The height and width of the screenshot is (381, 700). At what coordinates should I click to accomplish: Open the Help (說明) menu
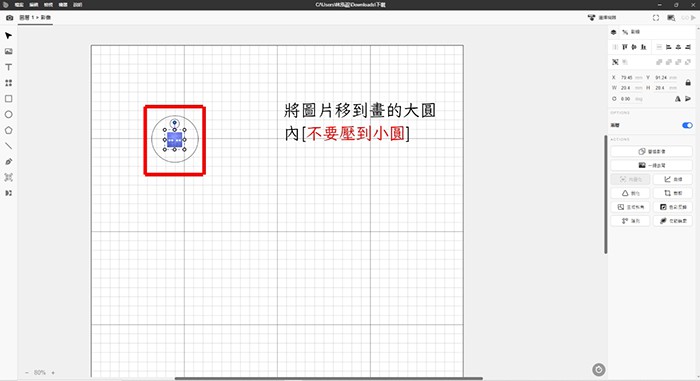coord(78,4)
